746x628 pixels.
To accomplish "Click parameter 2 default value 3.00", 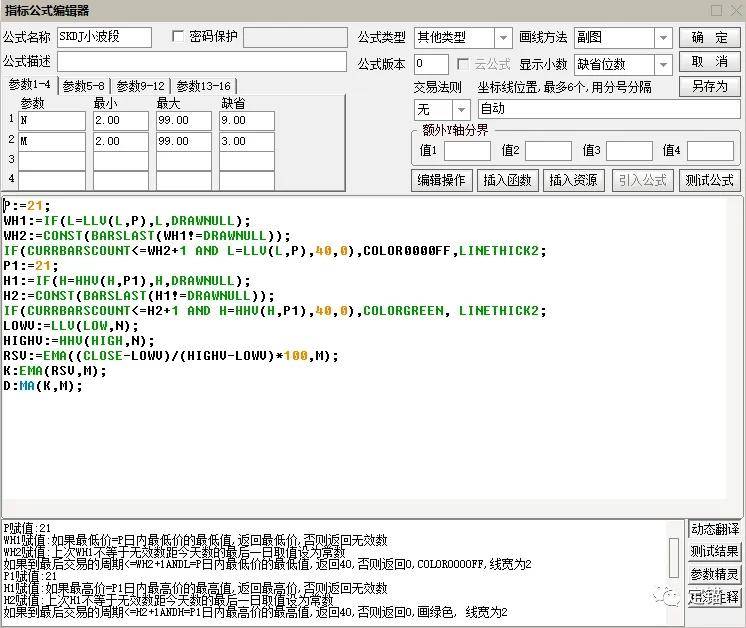I will pyautogui.click(x=247, y=142).
